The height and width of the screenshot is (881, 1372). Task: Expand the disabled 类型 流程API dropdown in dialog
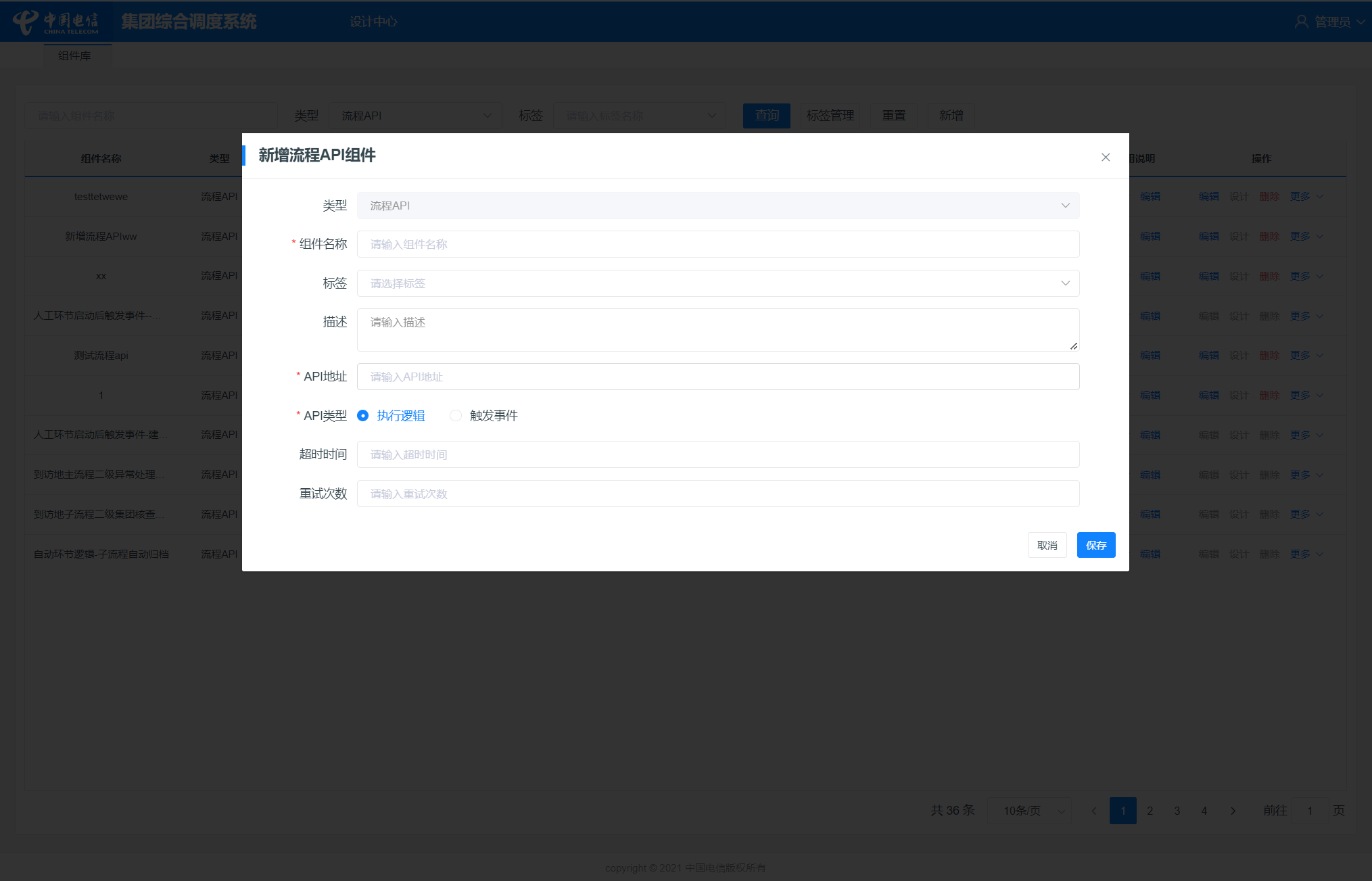pyautogui.click(x=1065, y=206)
